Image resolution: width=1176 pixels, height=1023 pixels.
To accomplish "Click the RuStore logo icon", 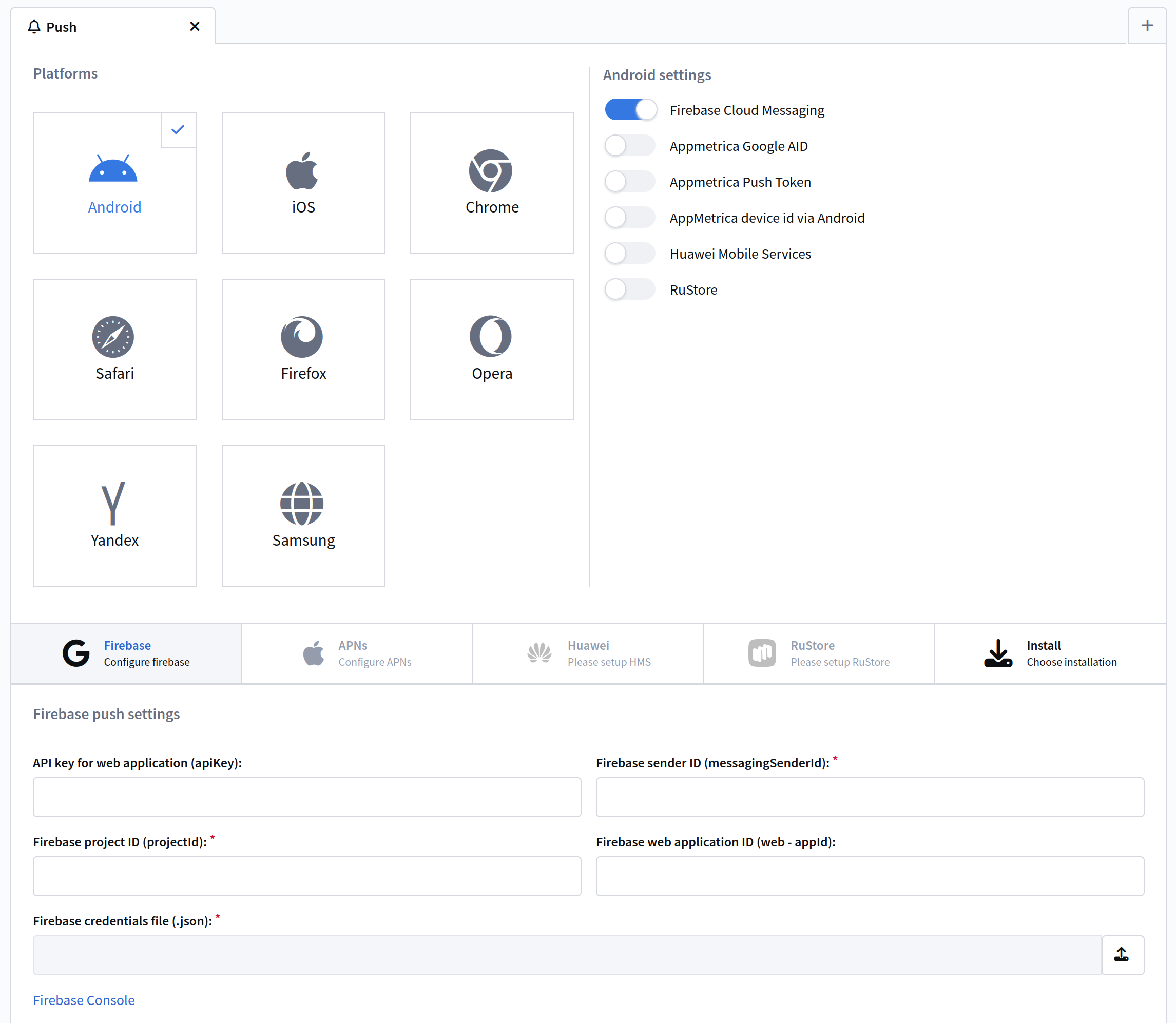I will pos(762,653).
